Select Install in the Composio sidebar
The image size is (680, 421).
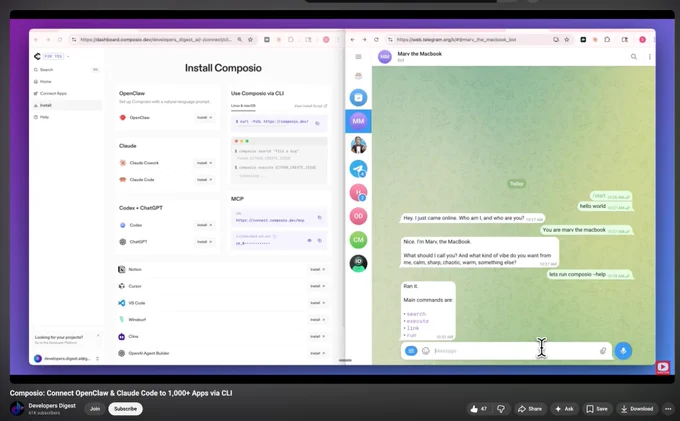(x=66, y=105)
